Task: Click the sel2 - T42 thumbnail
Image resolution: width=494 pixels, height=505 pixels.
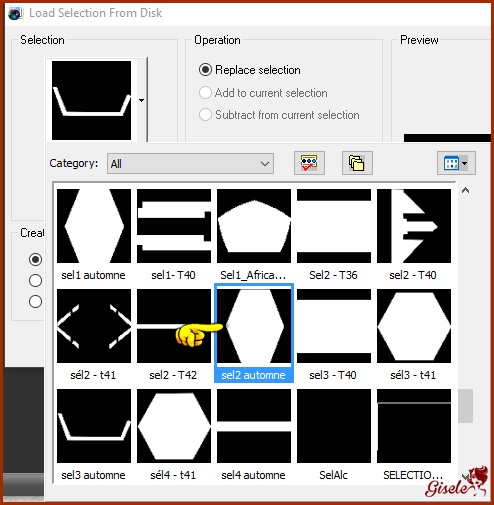Action: (x=174, y=326)
